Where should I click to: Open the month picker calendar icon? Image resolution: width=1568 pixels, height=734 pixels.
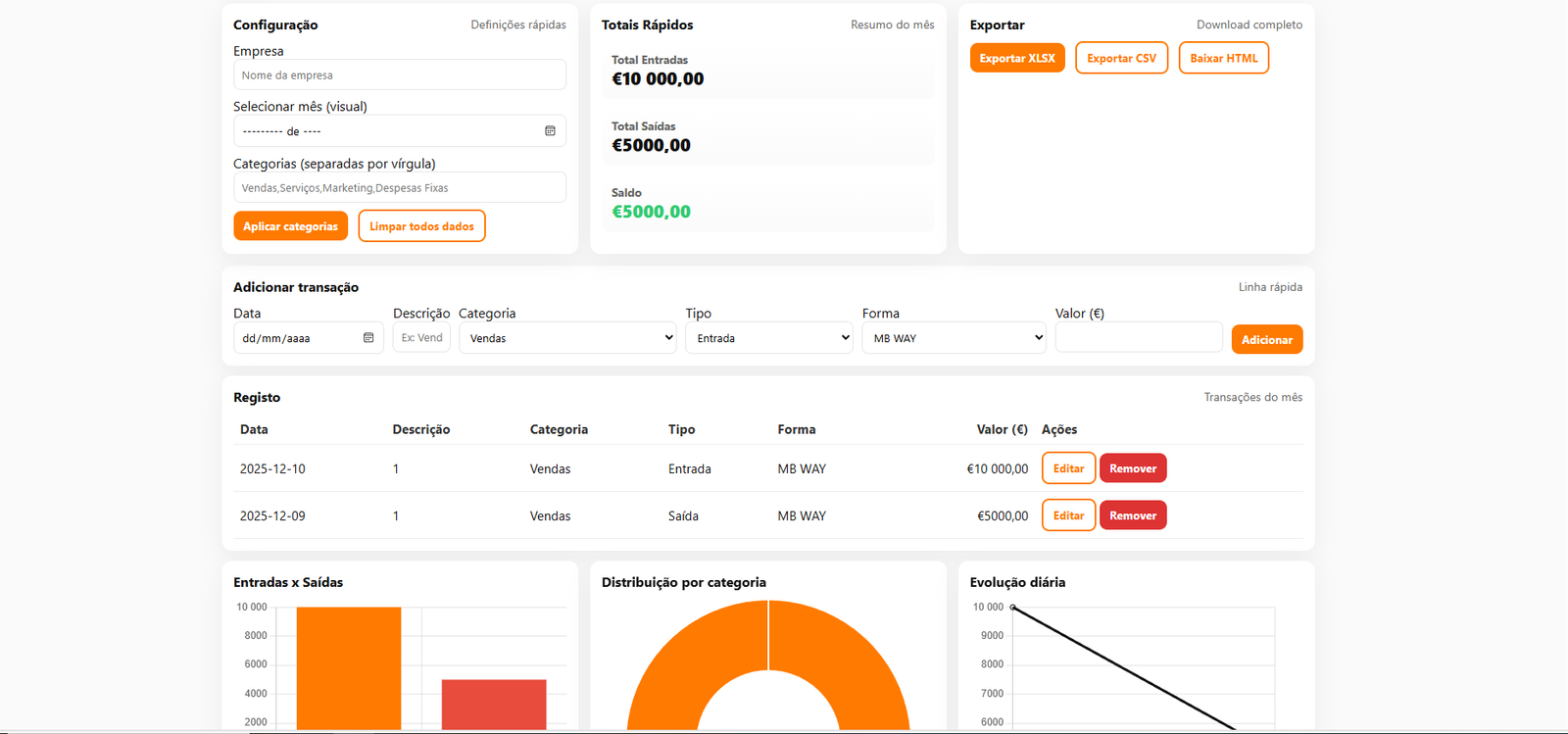(x=550, y=131)
